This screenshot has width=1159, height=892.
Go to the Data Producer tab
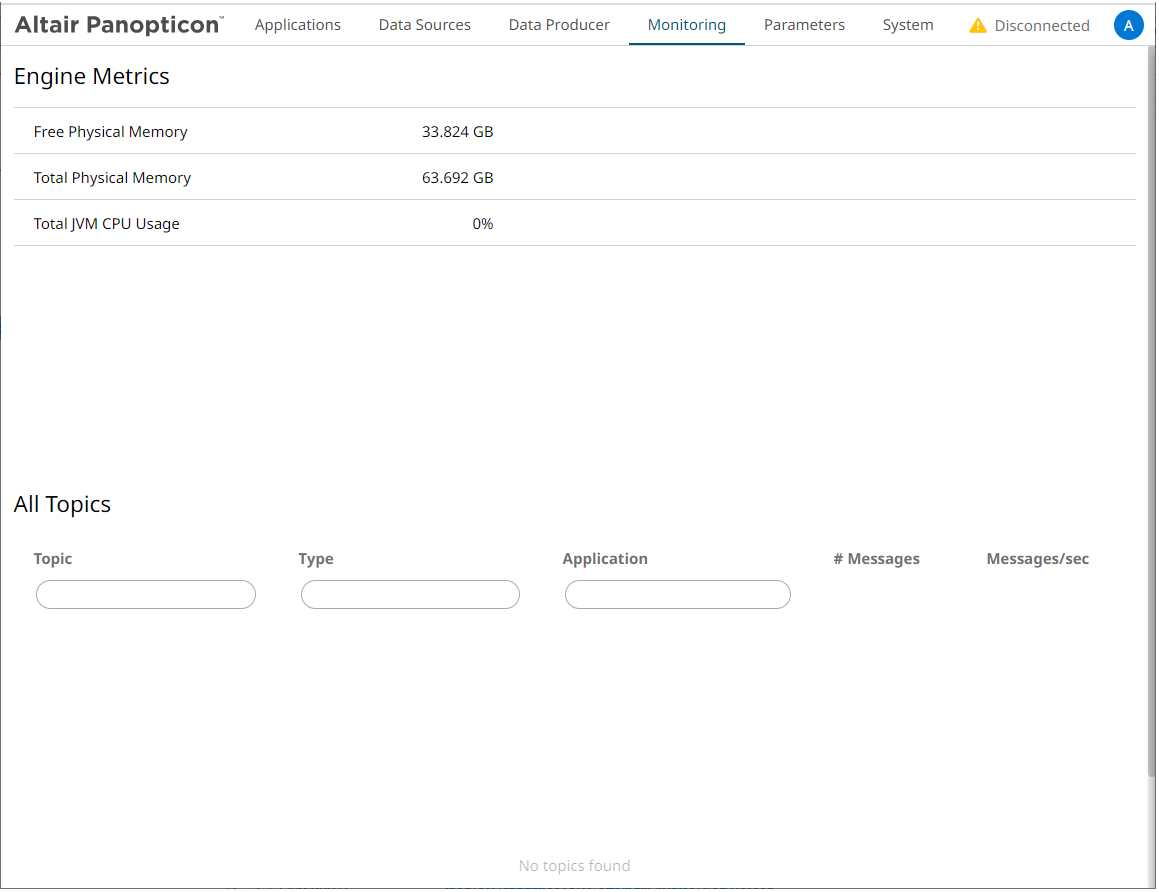[x=559, y=25]
